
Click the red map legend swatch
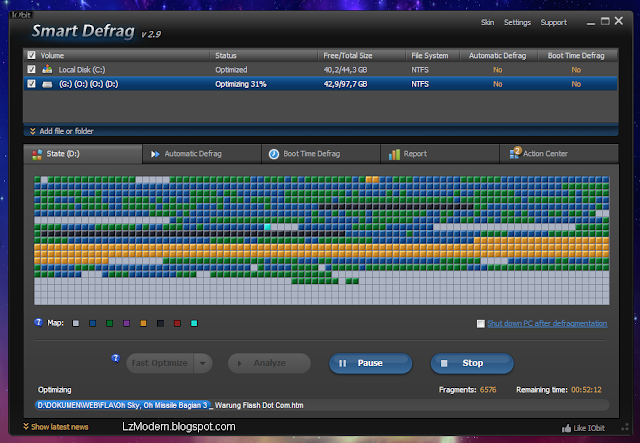pos(177,323)
